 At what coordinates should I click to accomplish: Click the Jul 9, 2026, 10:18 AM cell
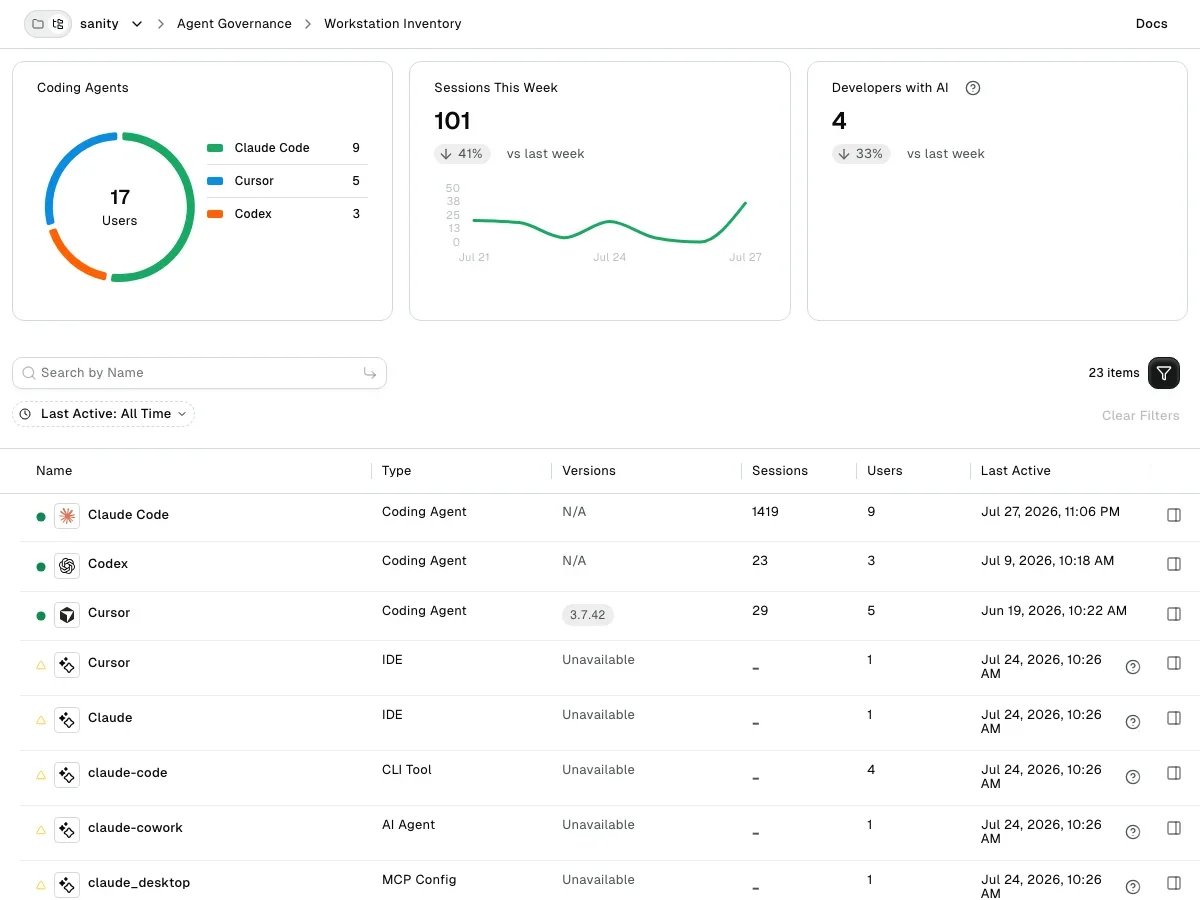point(1047,561)
